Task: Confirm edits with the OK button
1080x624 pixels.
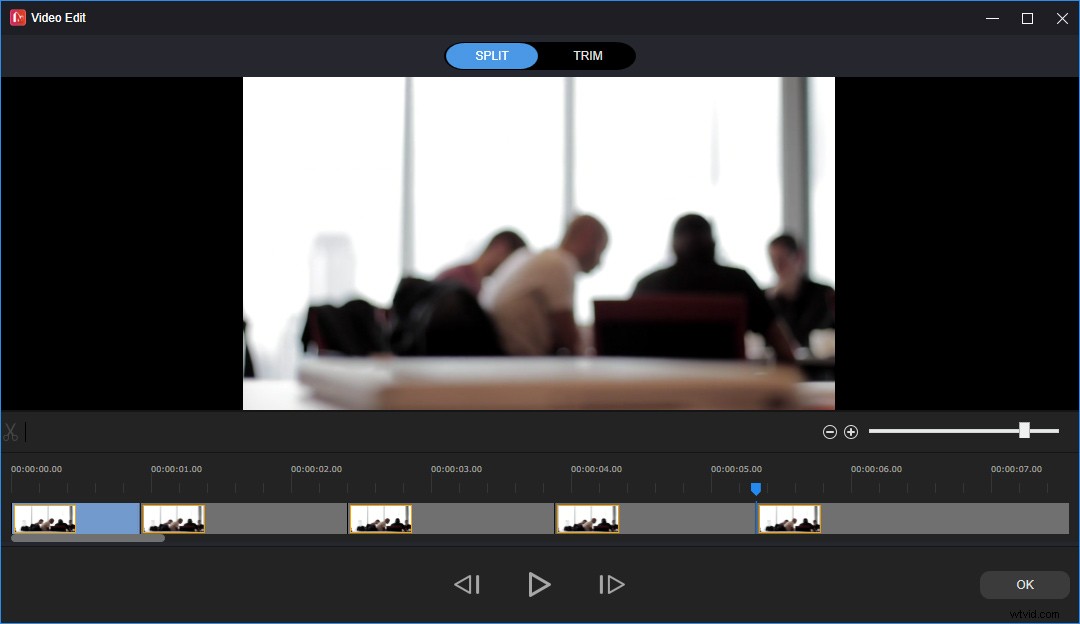Action: tap(1024, 584)
